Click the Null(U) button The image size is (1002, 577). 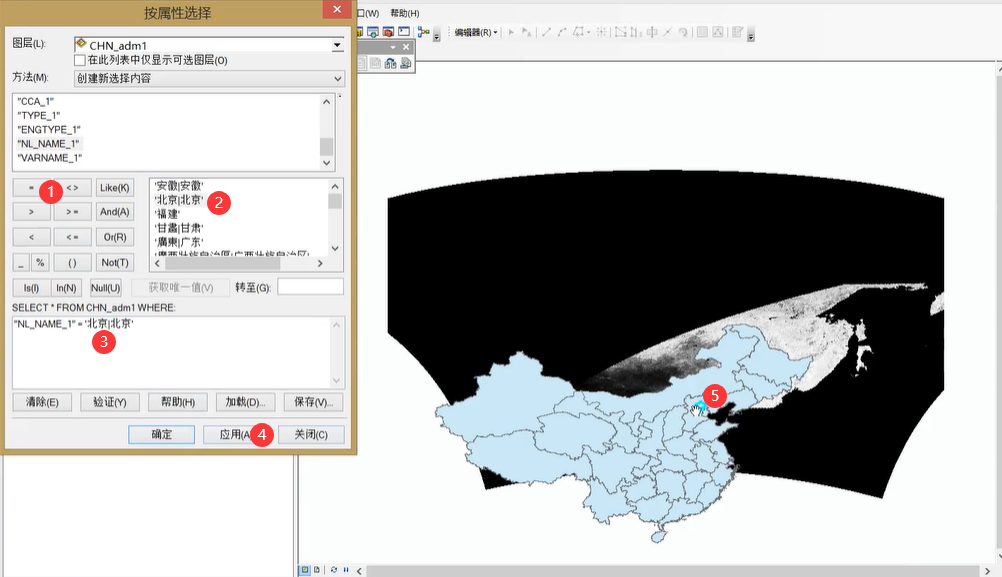[105, 288]
